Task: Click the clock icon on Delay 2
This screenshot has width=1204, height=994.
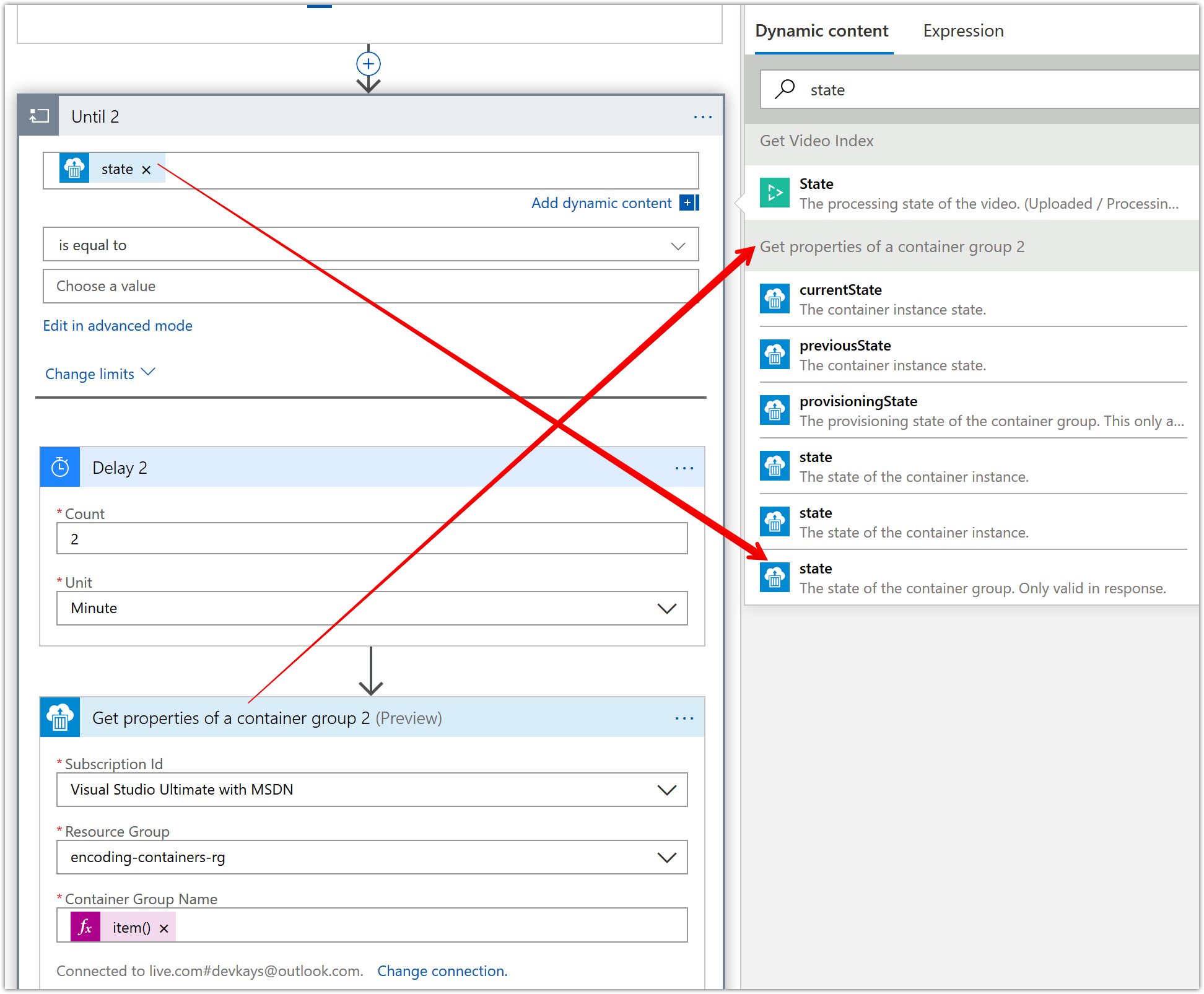Action: [x=59, y=467]
